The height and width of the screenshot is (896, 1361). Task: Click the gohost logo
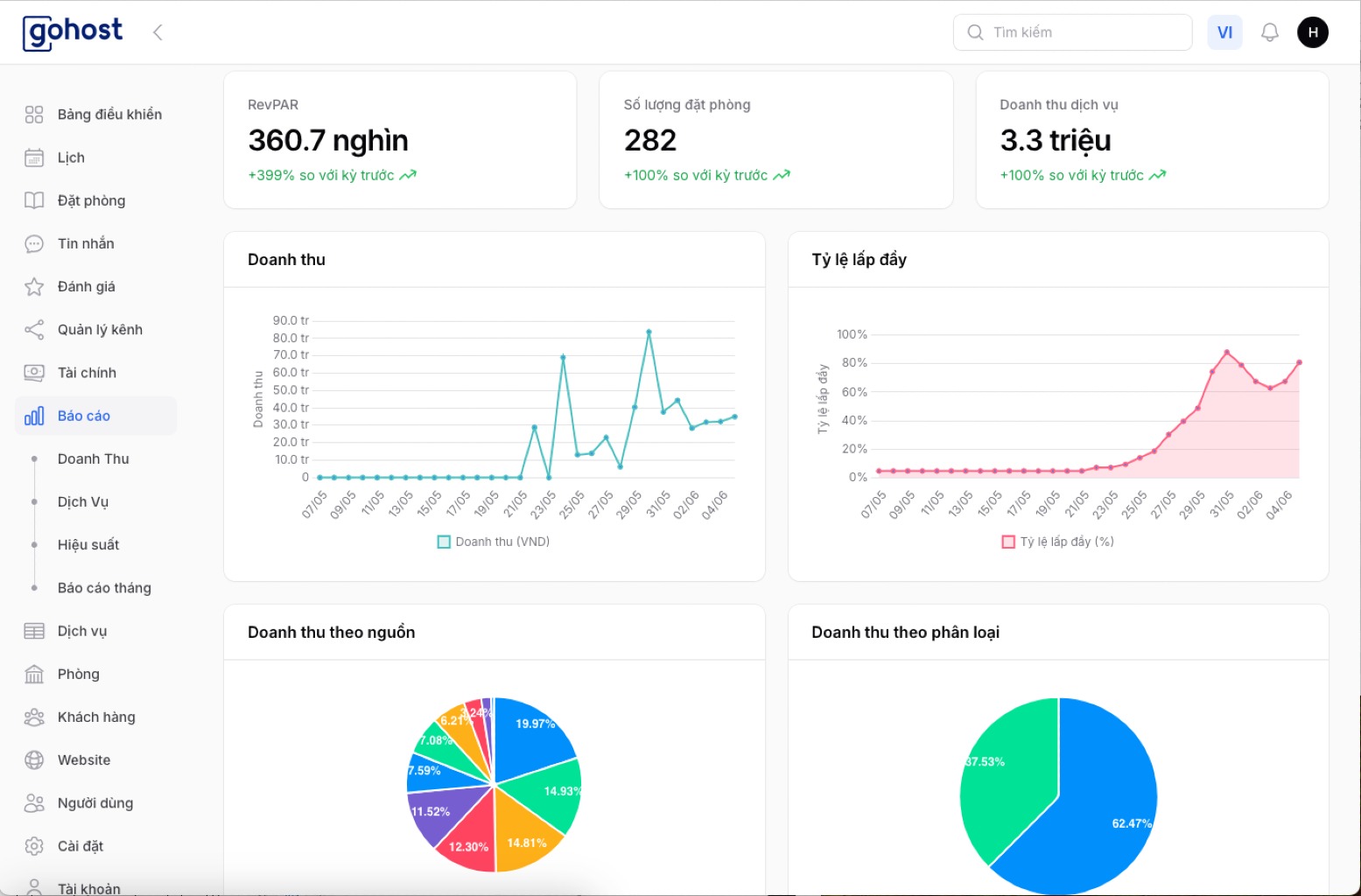click(73, 32)
